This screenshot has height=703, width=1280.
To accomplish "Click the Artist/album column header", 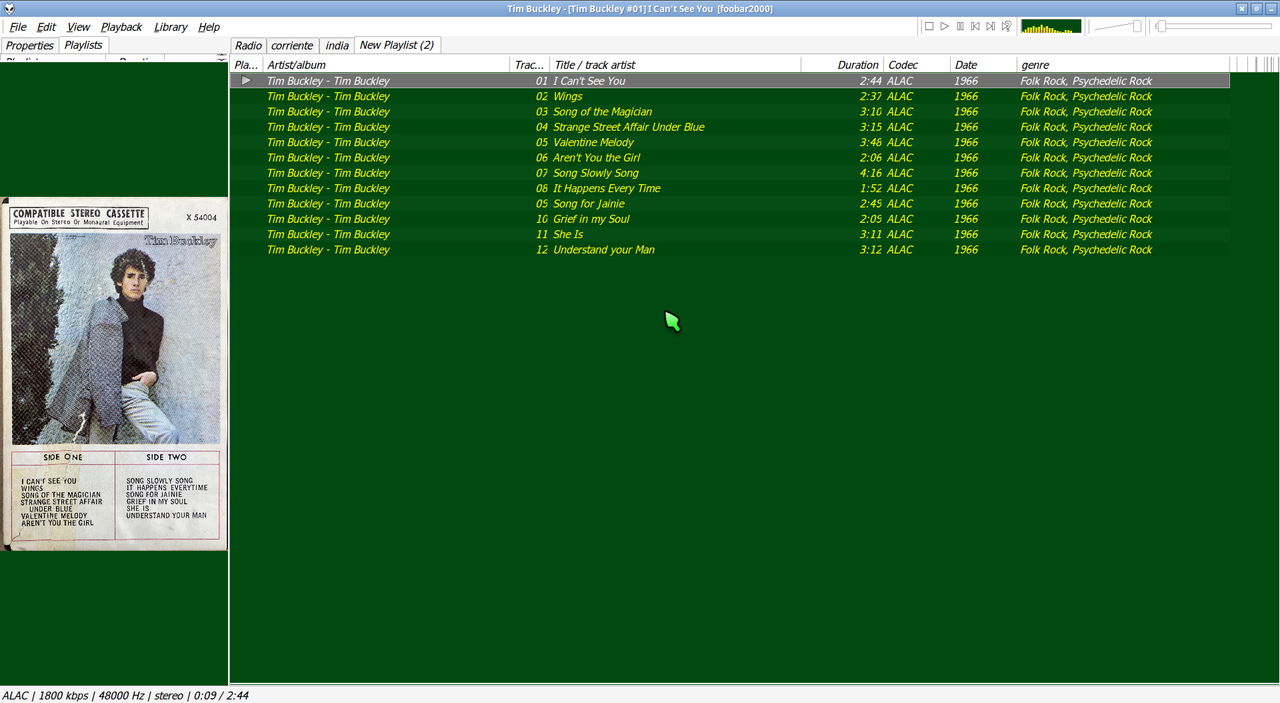I will pos(386,65).
